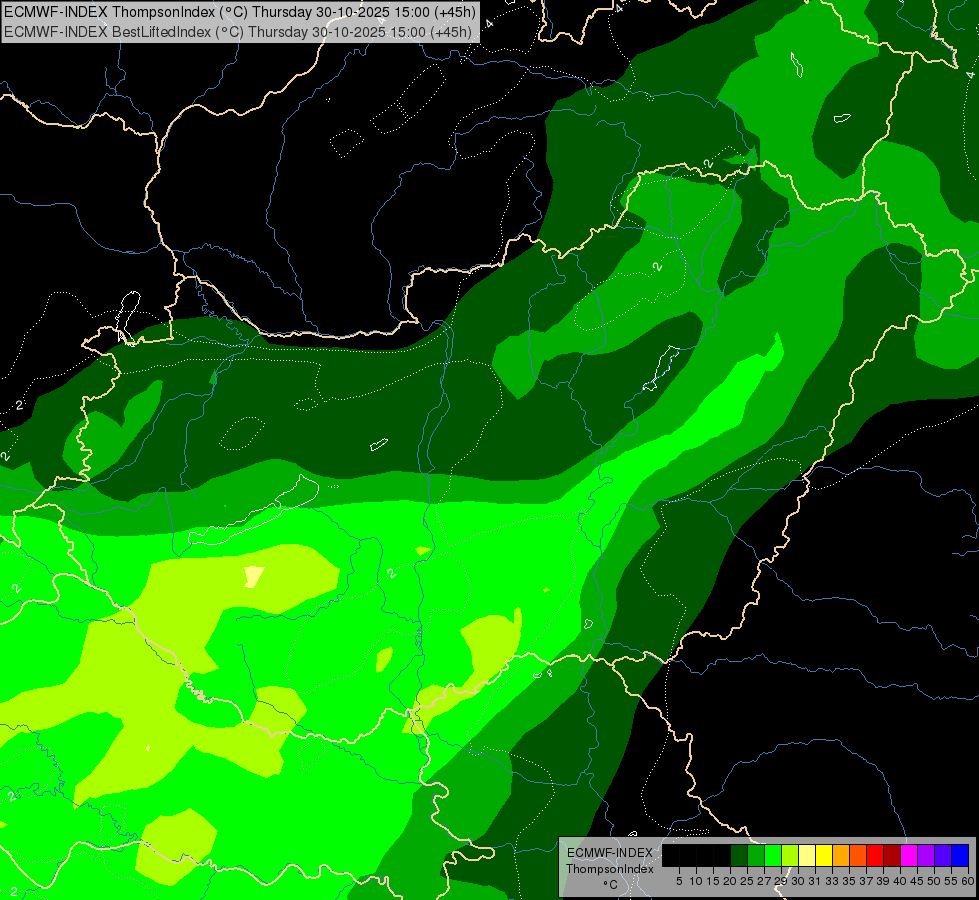Pick the lime 29–30 legend swatch

(790, 855)
